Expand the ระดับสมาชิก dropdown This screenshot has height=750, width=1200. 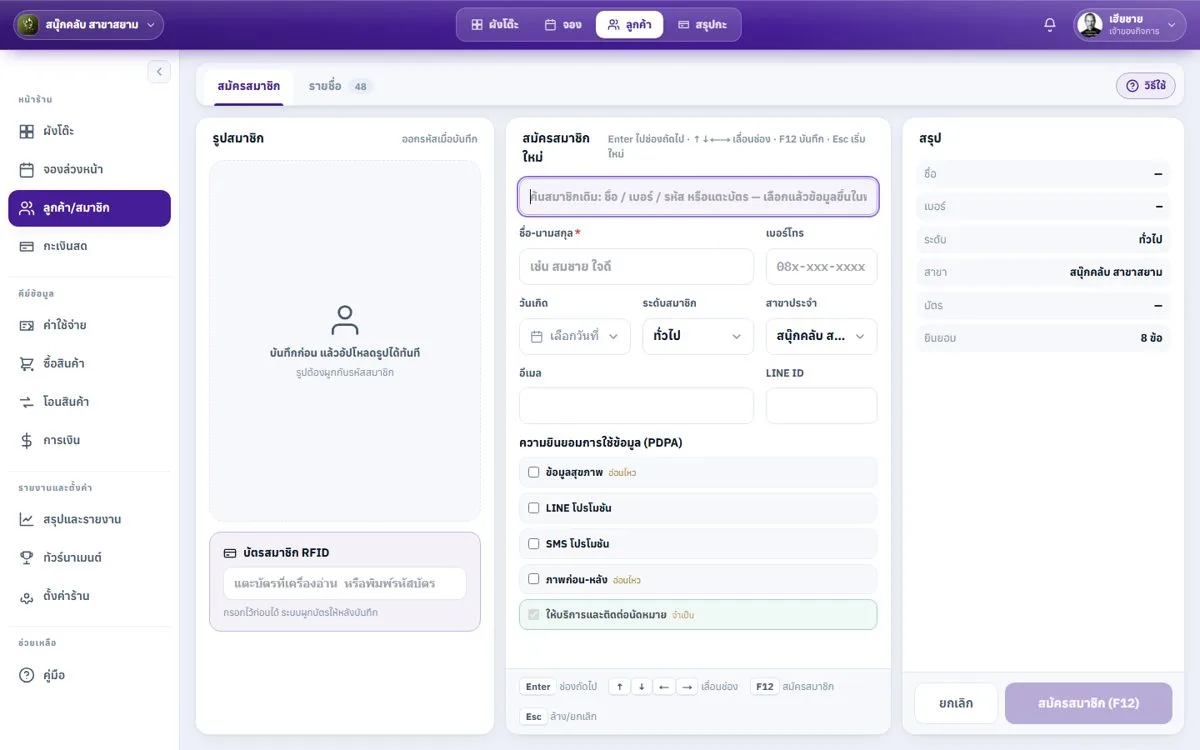click(698, 336)
